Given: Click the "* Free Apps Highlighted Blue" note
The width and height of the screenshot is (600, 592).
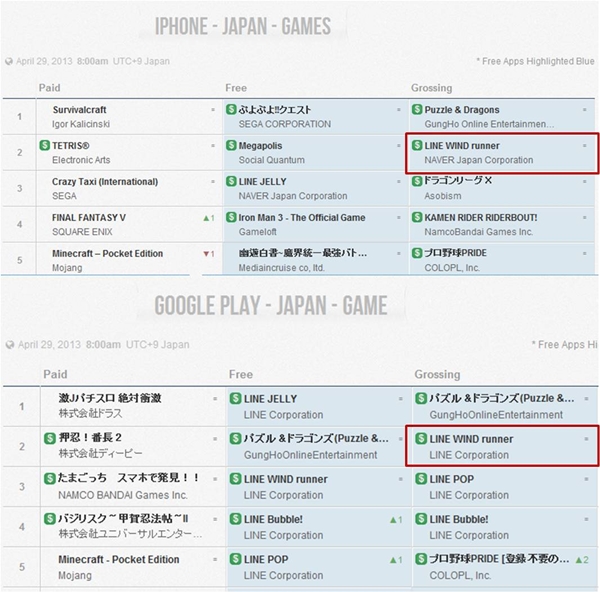Looking at the screenshot, I should click(x=535, y=61).
